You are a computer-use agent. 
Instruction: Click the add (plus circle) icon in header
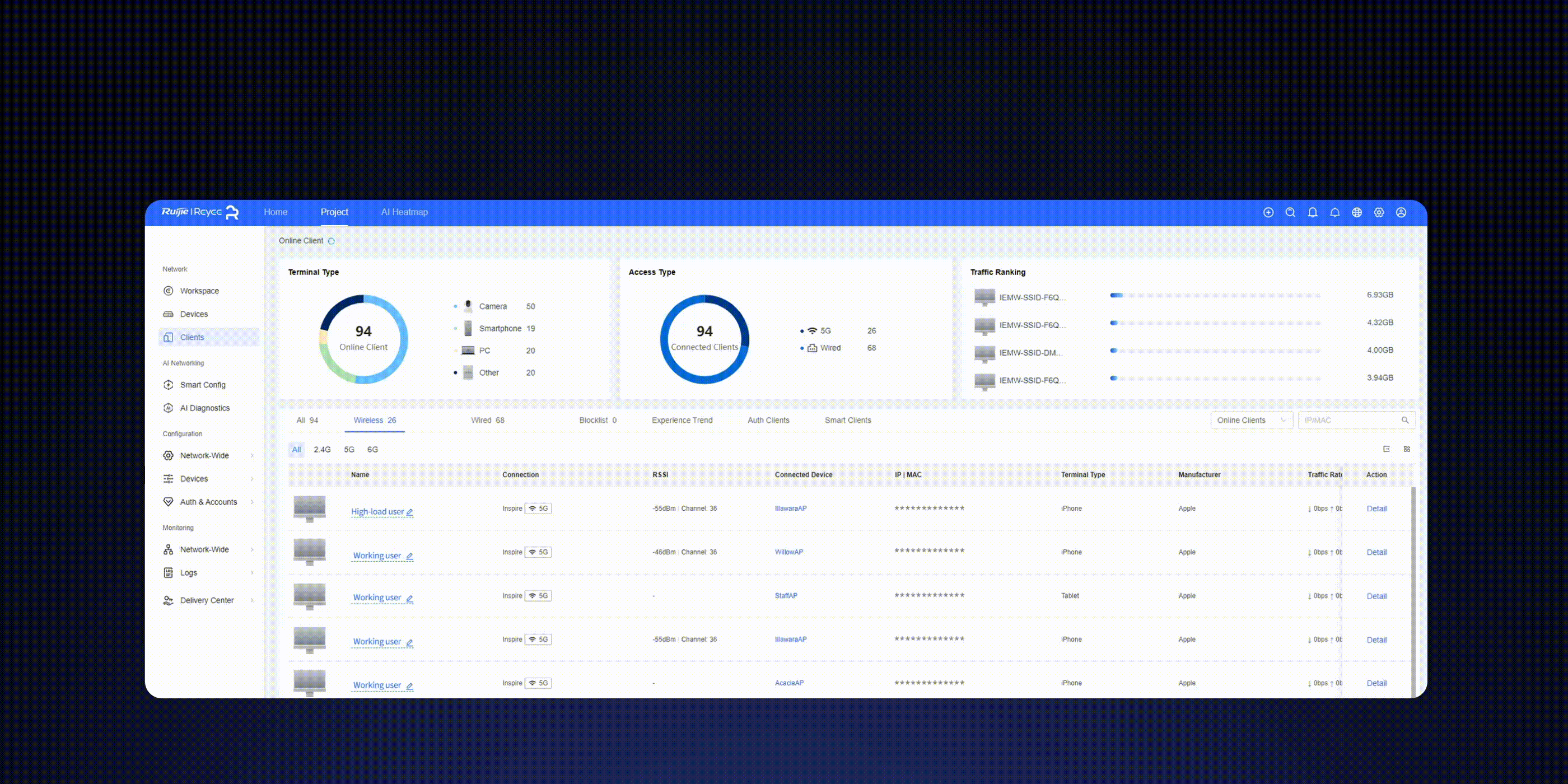[1268, 212]
